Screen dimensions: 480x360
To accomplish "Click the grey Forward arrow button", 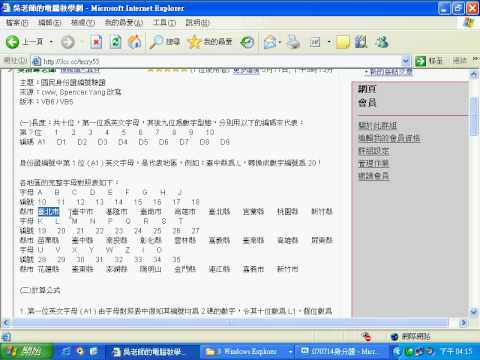I will 68,42.
